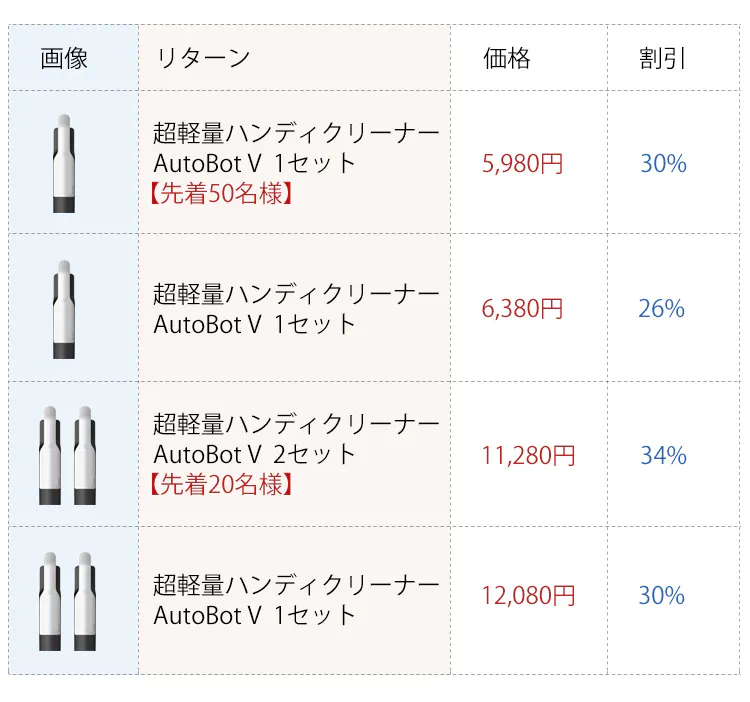The width and height of the screenshot is (750, 702).
Task: Click the 割引 column header
Action: click(x=663, y=58)
